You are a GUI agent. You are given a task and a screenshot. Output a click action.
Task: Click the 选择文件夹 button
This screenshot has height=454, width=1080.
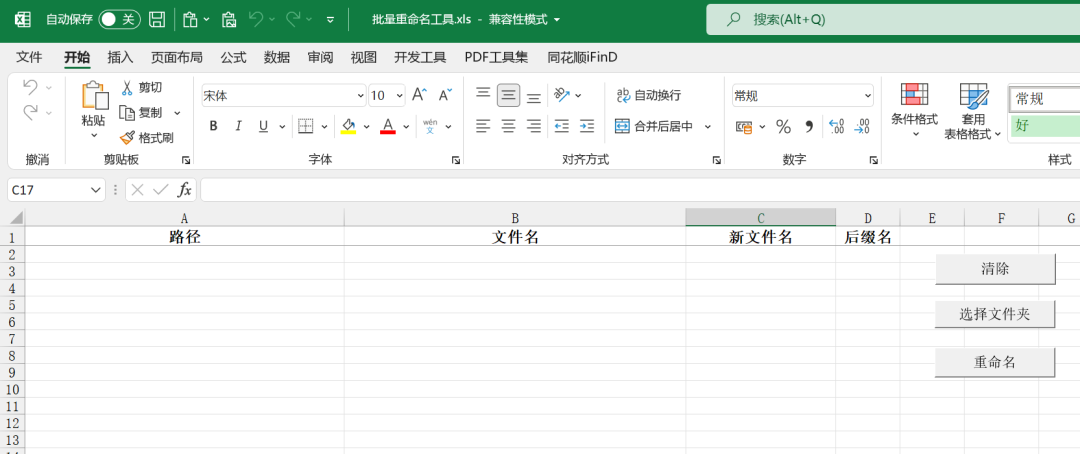(995, 315)
